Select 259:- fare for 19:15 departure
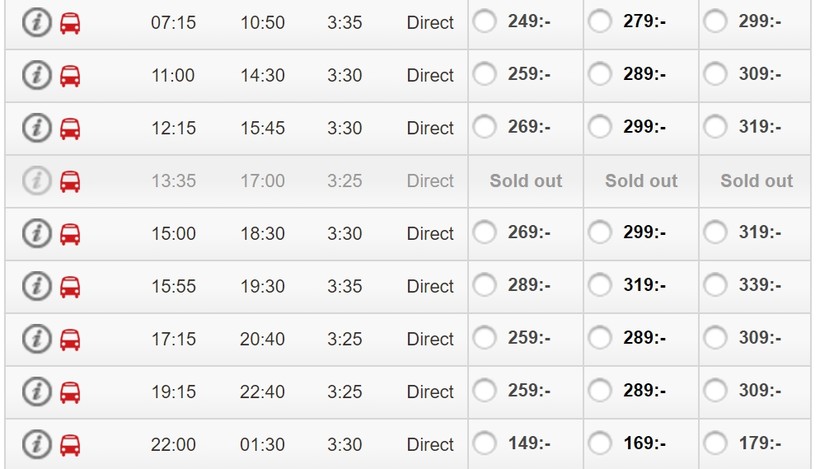This screenshot has width=820, height=469. tap(485, 391)
